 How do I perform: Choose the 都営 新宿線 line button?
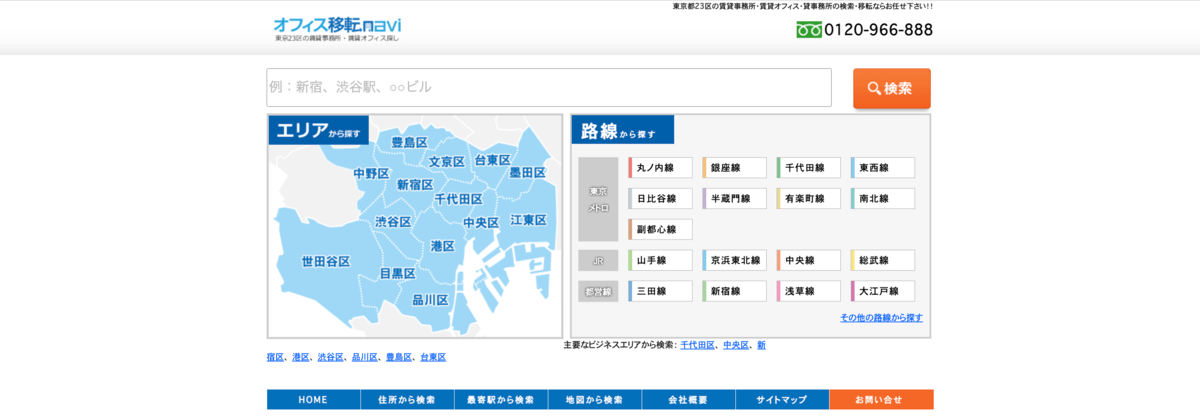(734, 291)
